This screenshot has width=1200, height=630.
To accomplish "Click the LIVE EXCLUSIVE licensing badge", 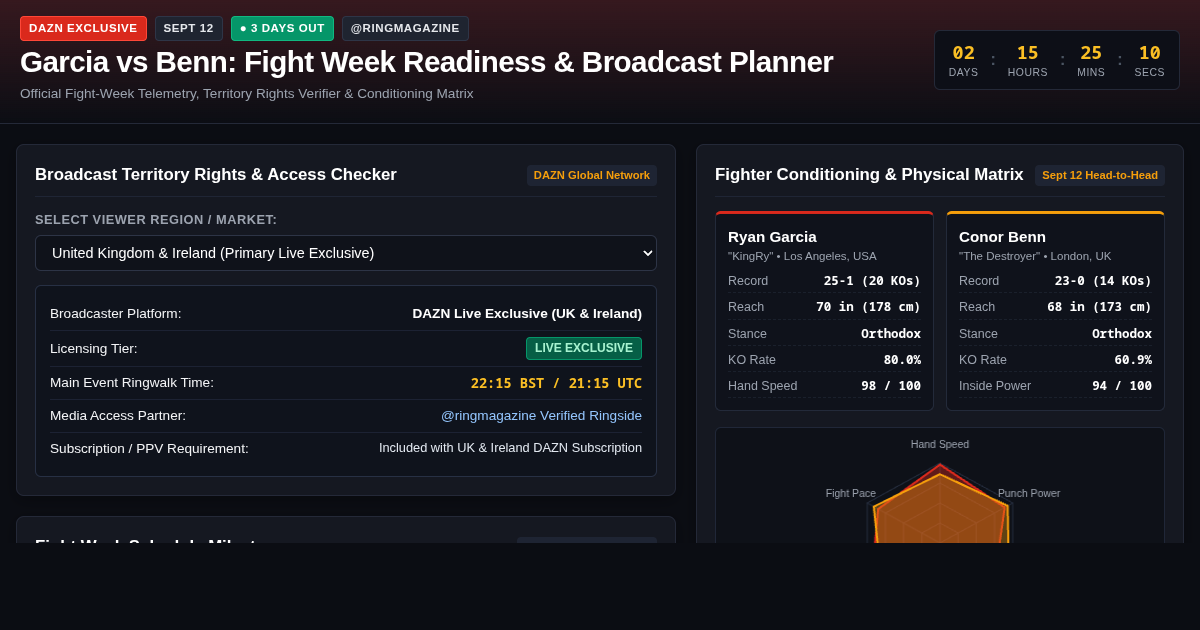I will 584,348.
